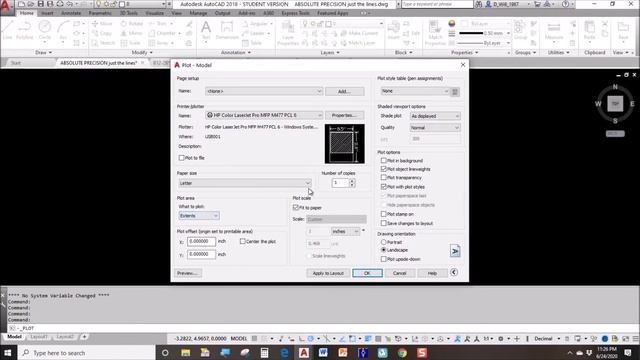Toggle the Fit to paper checkbox
Viewport: 640px width, 360px height.
(x=296, y=207)
